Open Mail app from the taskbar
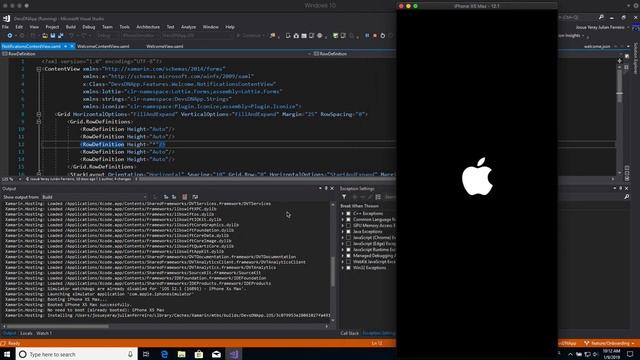Screen dimensions: 640x360 coord(216,354)
